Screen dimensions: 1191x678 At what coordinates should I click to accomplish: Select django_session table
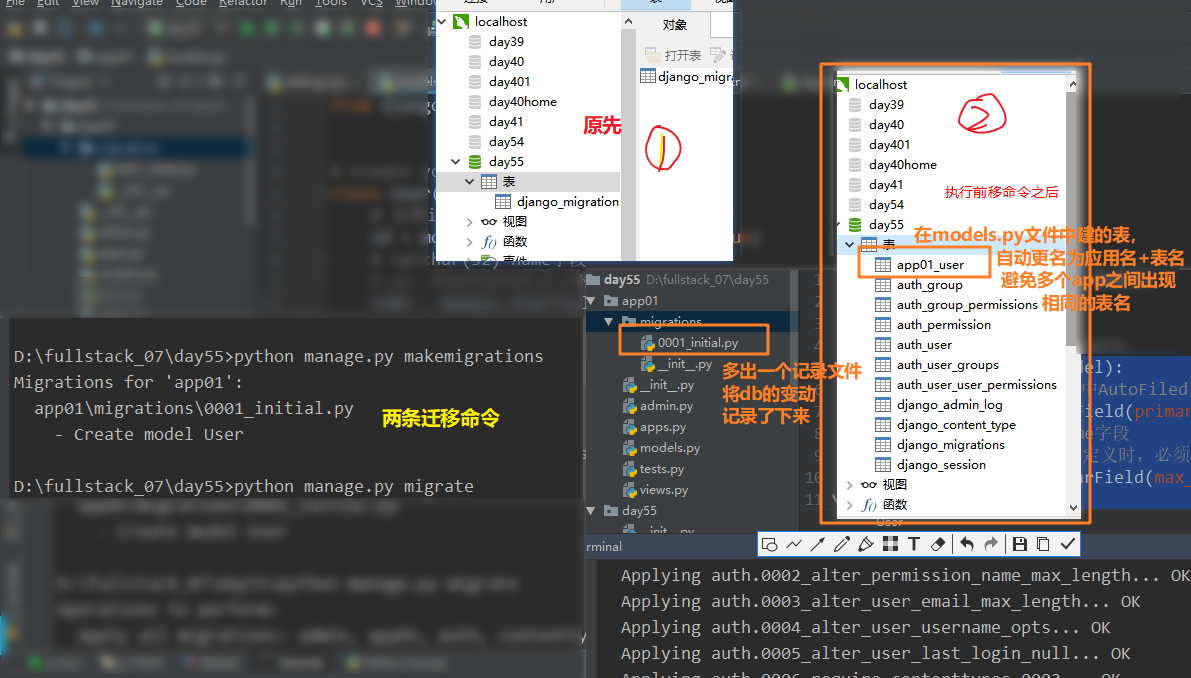pyautogui.click(x=941, y=465)
